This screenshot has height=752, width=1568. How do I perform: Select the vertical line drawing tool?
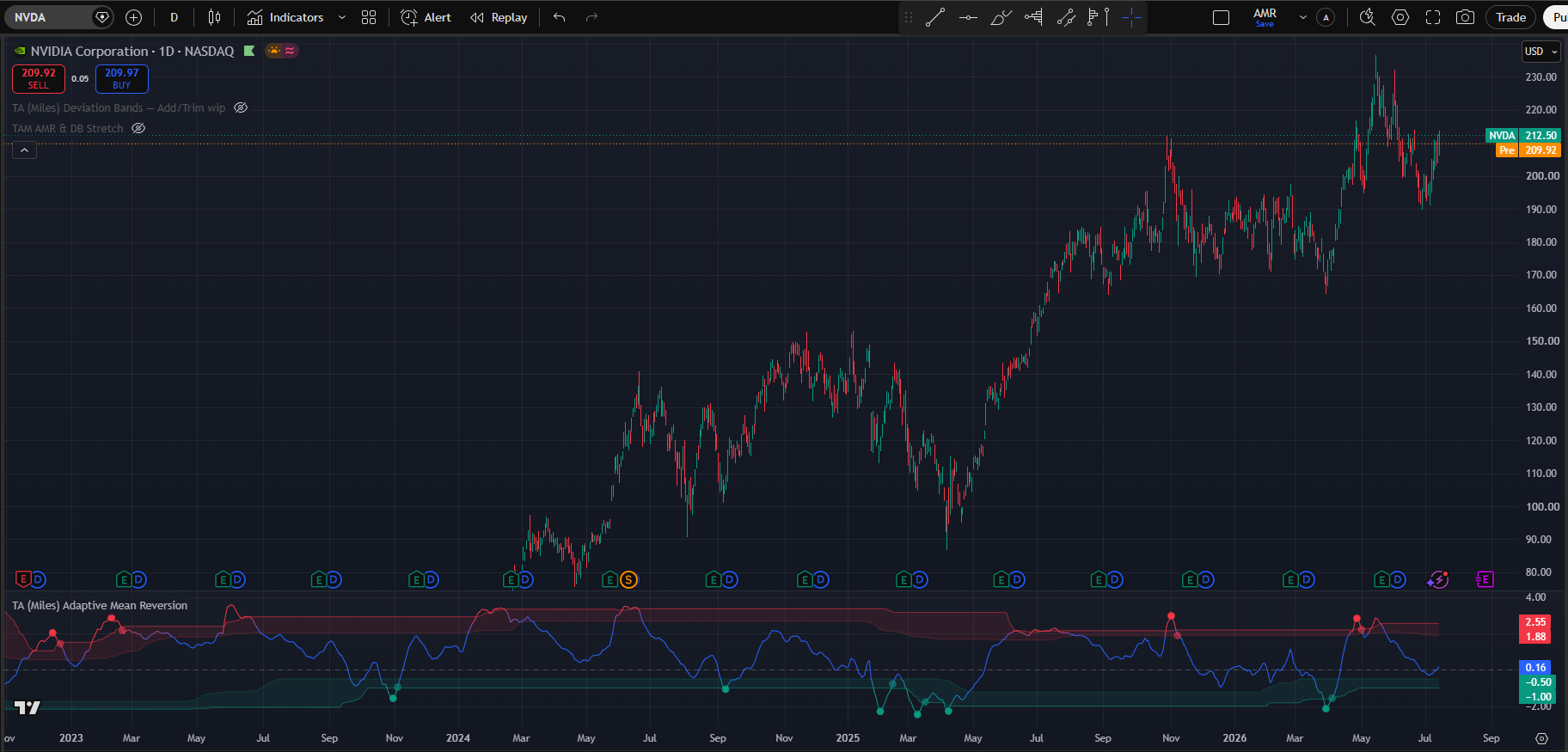coord(1107,17)
